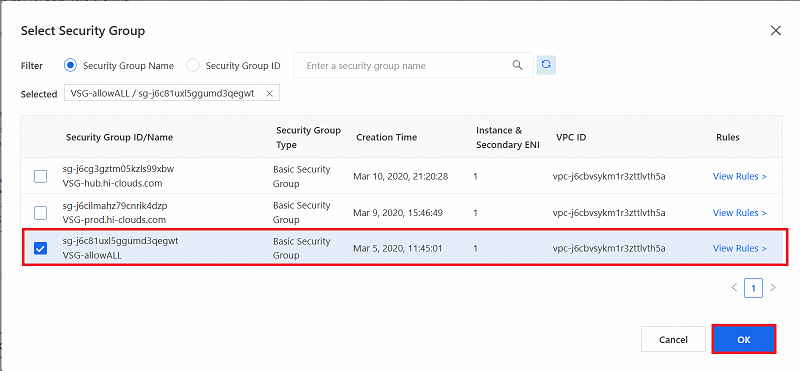Go to the previous page arrow
Image resolution: width=800 pixels, height=371 pixels.
tap(734, 287)
